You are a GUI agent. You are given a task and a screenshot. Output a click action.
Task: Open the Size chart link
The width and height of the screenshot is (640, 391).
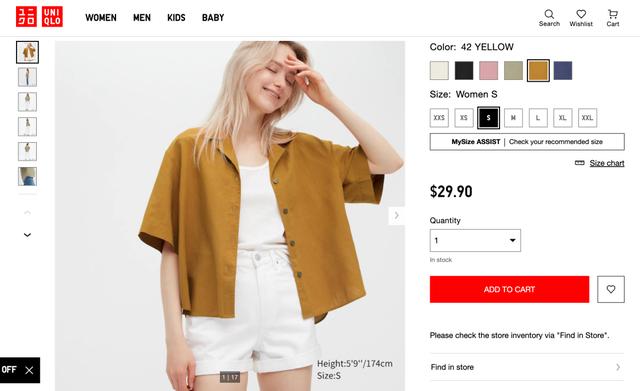[x=607, y=163]
